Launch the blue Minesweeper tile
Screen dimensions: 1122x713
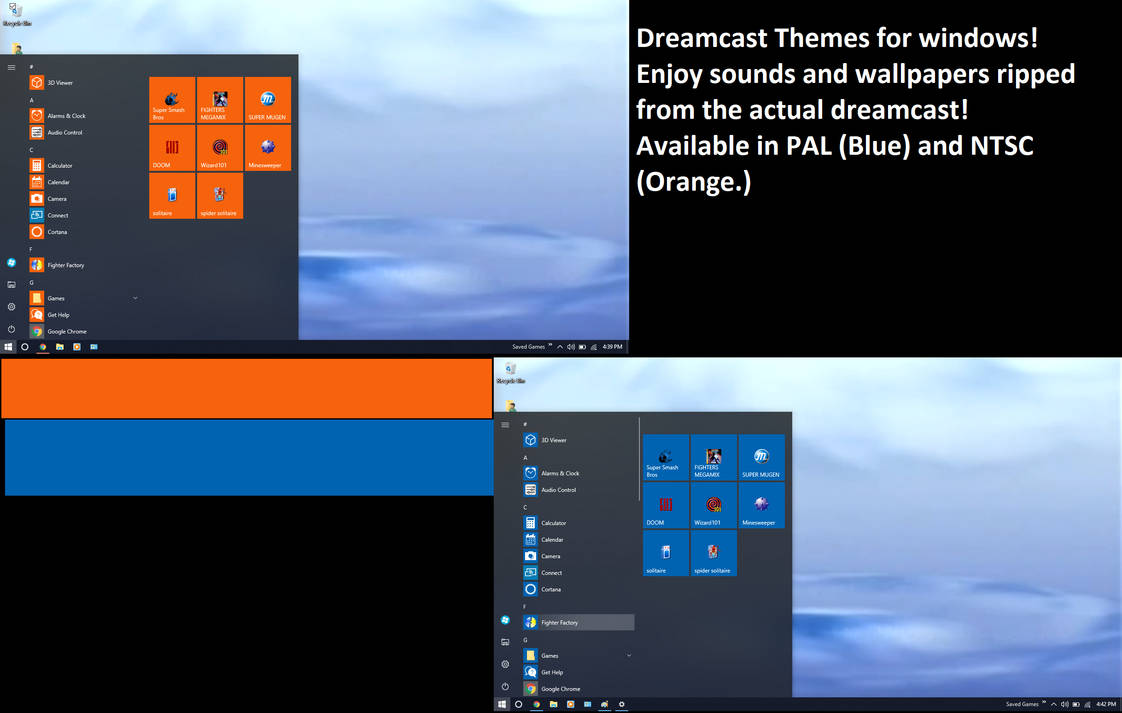point(761,505)
